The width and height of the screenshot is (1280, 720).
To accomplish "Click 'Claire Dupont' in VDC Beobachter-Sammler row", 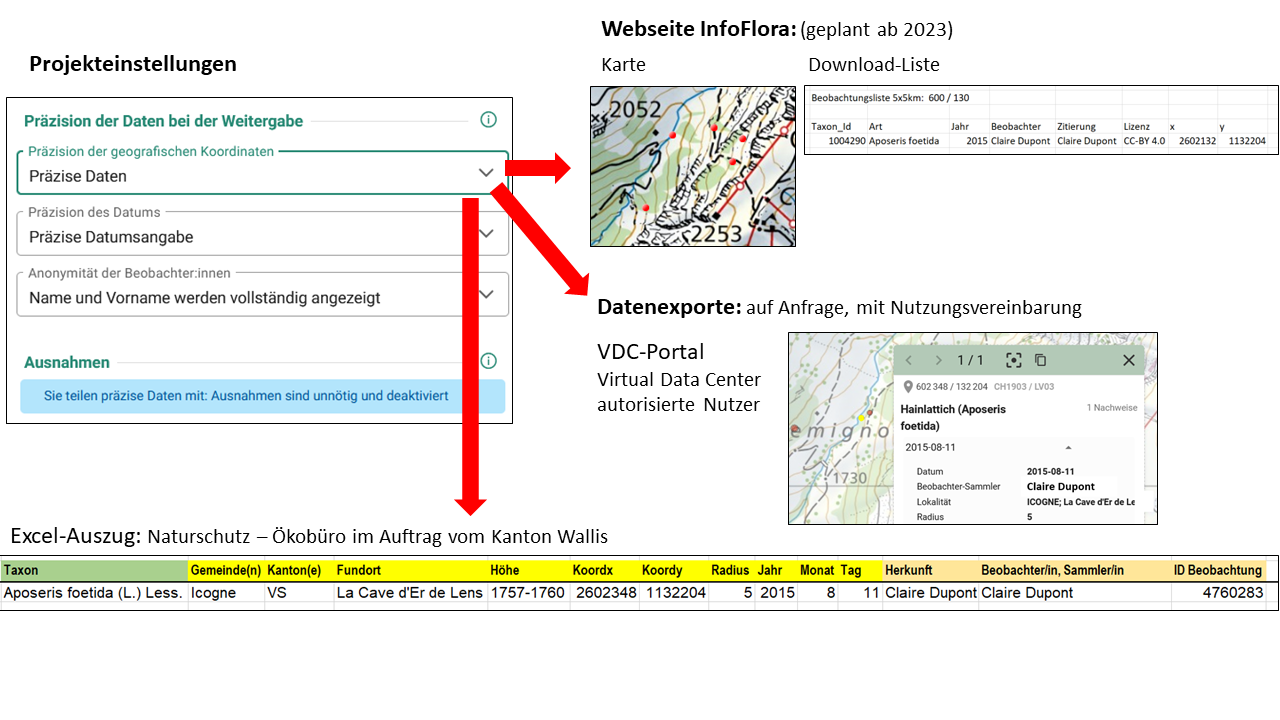I will coord(1061,487).
